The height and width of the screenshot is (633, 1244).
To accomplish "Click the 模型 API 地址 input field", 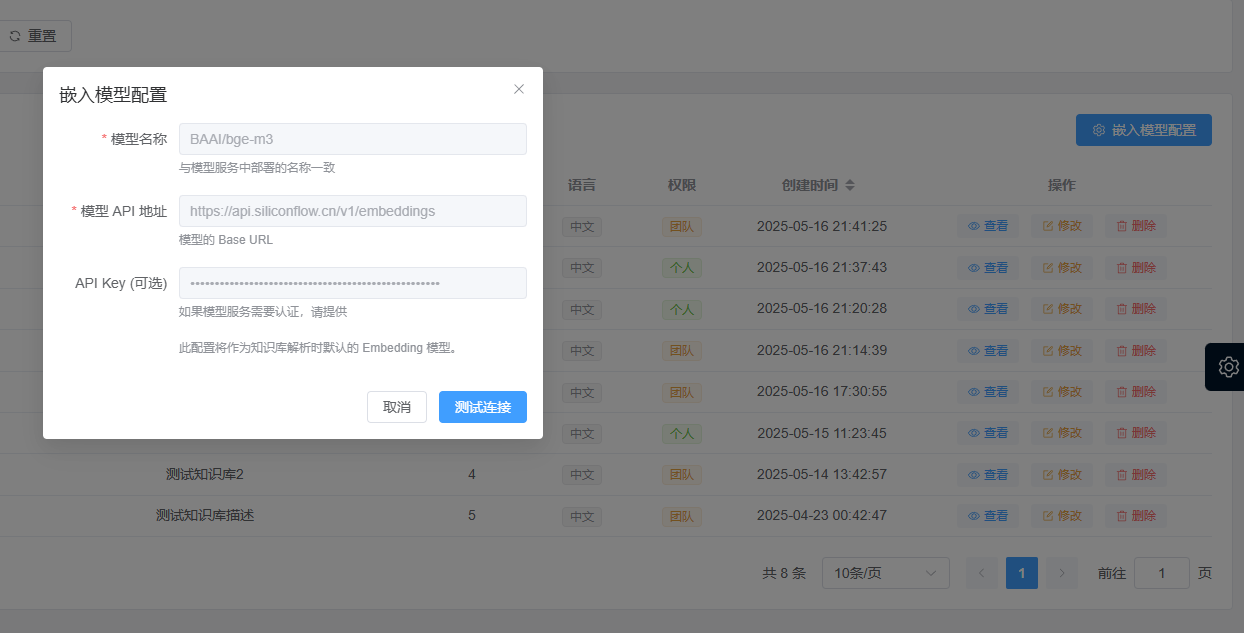I will coord(352,211).
